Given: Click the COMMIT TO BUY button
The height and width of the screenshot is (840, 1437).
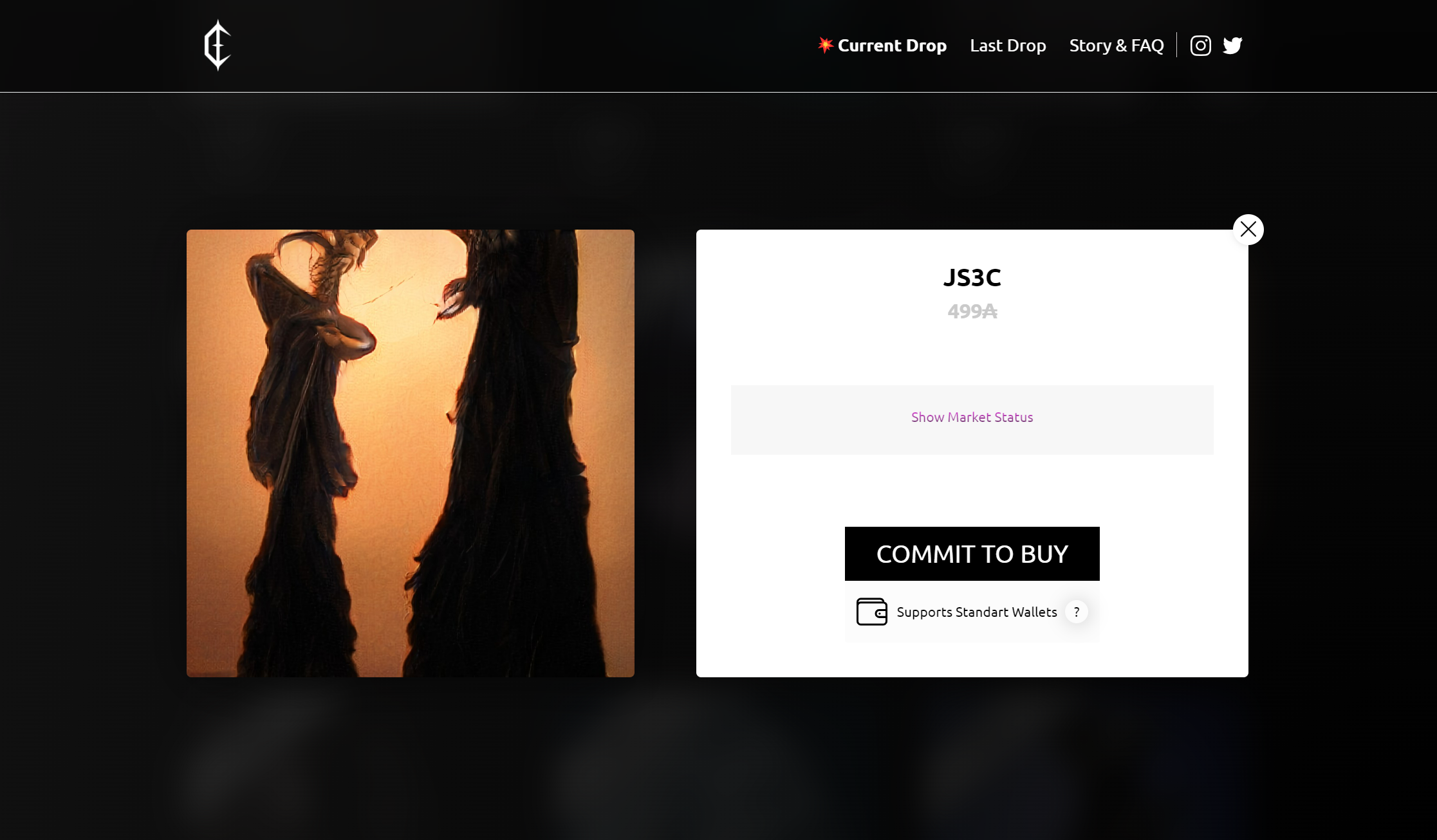Looking at the screenshot, I should [972, 554].
